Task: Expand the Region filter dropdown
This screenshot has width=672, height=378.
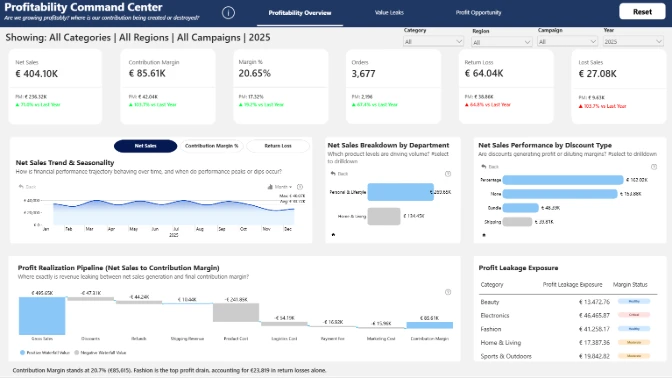Action: (x=502, y=42)
